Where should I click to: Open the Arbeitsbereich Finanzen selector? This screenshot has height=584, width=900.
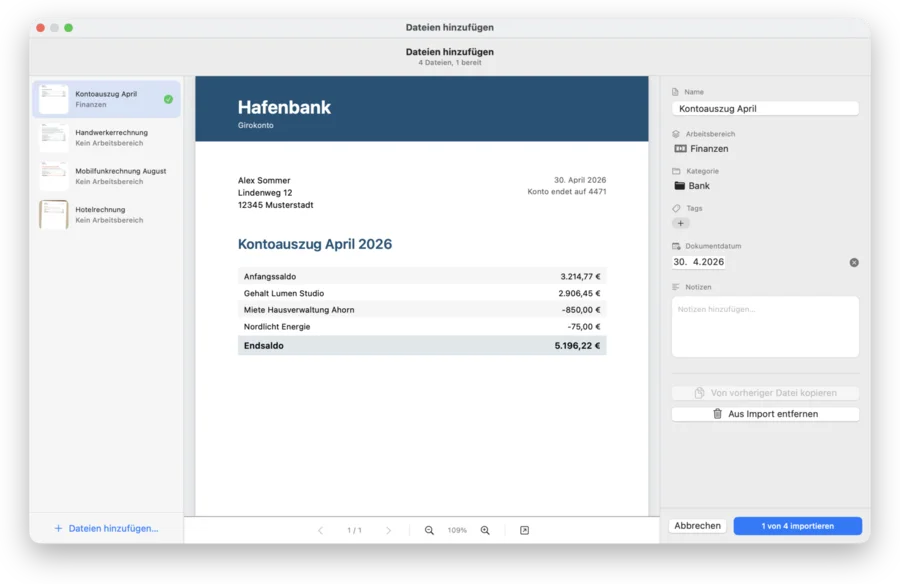click(701, 149)
